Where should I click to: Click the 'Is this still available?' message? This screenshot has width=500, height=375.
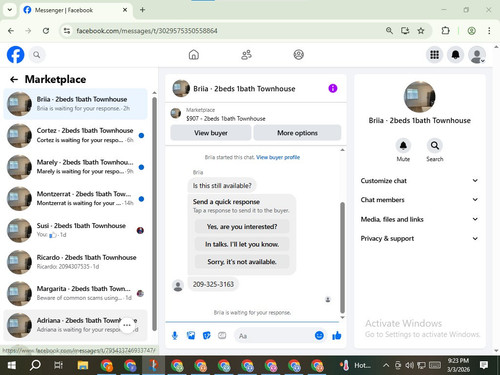(x=222, y=186)
